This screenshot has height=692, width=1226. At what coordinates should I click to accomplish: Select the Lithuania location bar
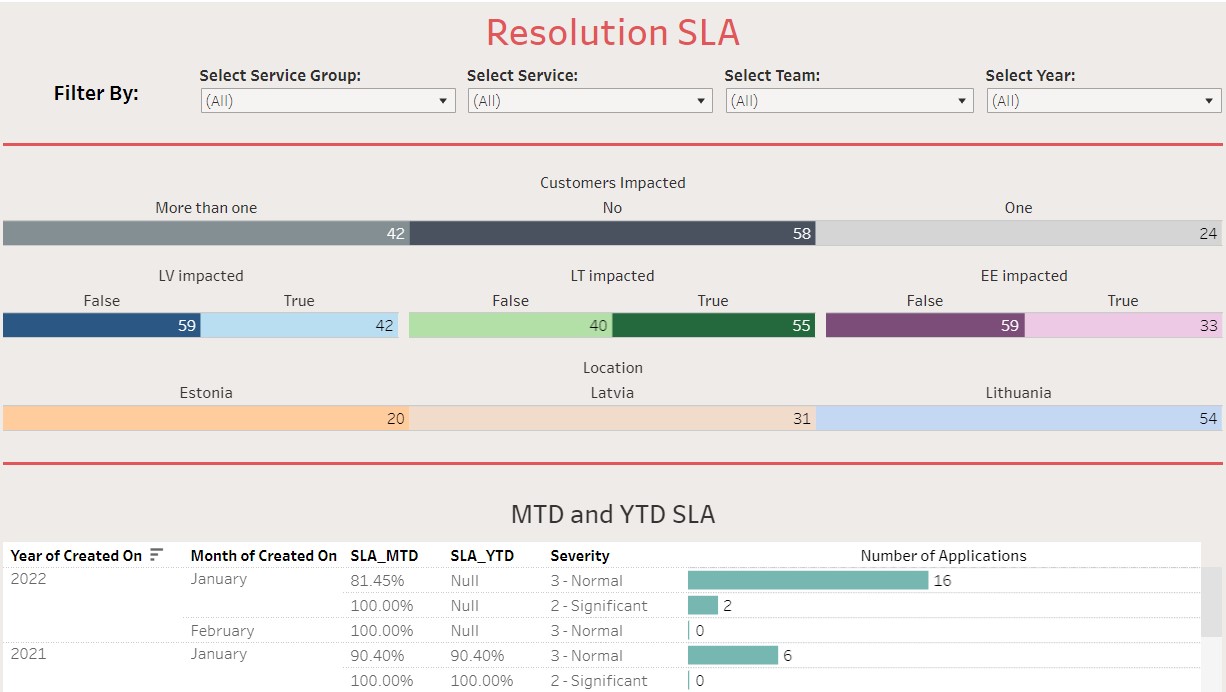click(x=1018, y=418)
